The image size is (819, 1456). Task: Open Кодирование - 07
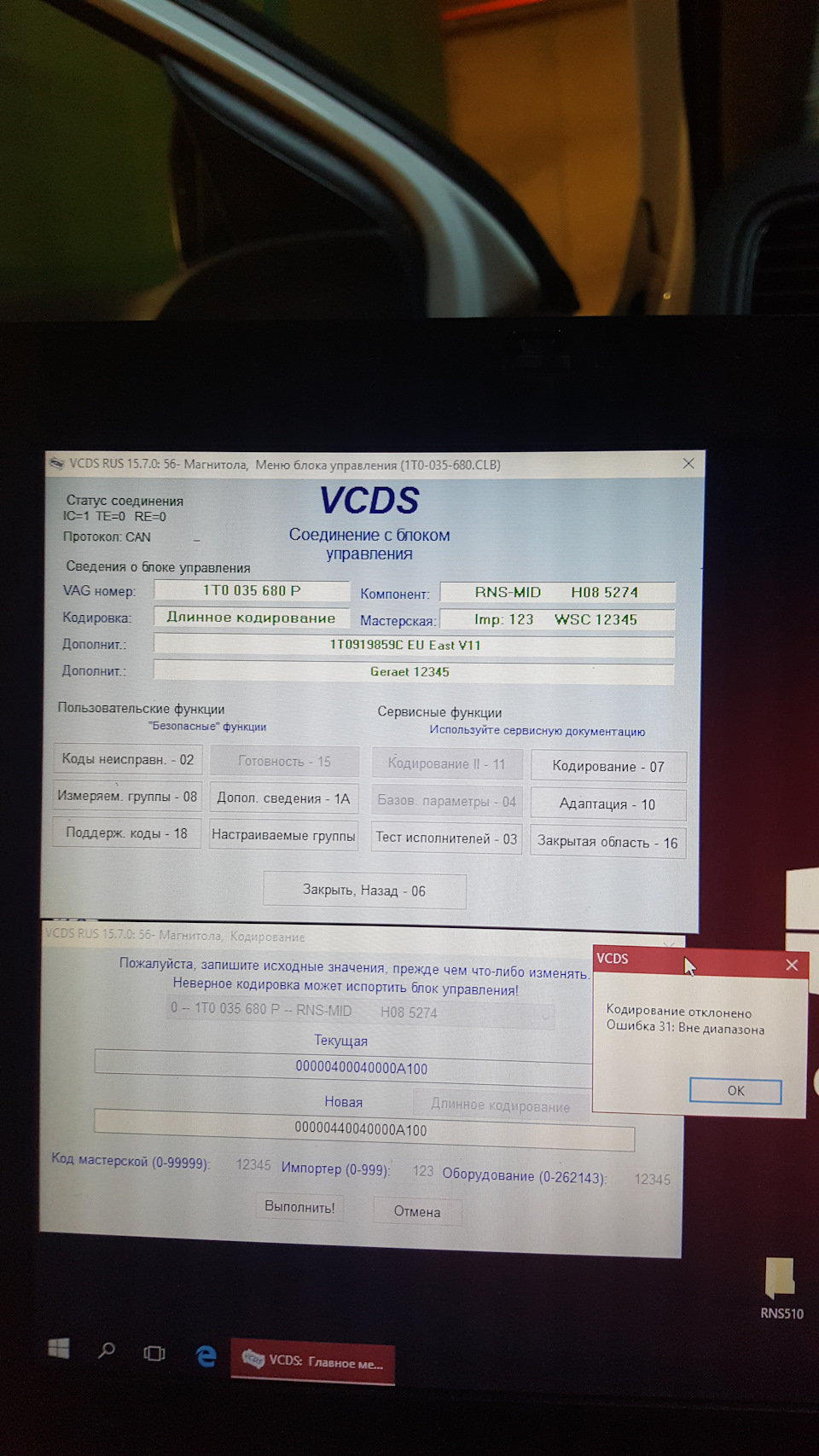[608, 766]
